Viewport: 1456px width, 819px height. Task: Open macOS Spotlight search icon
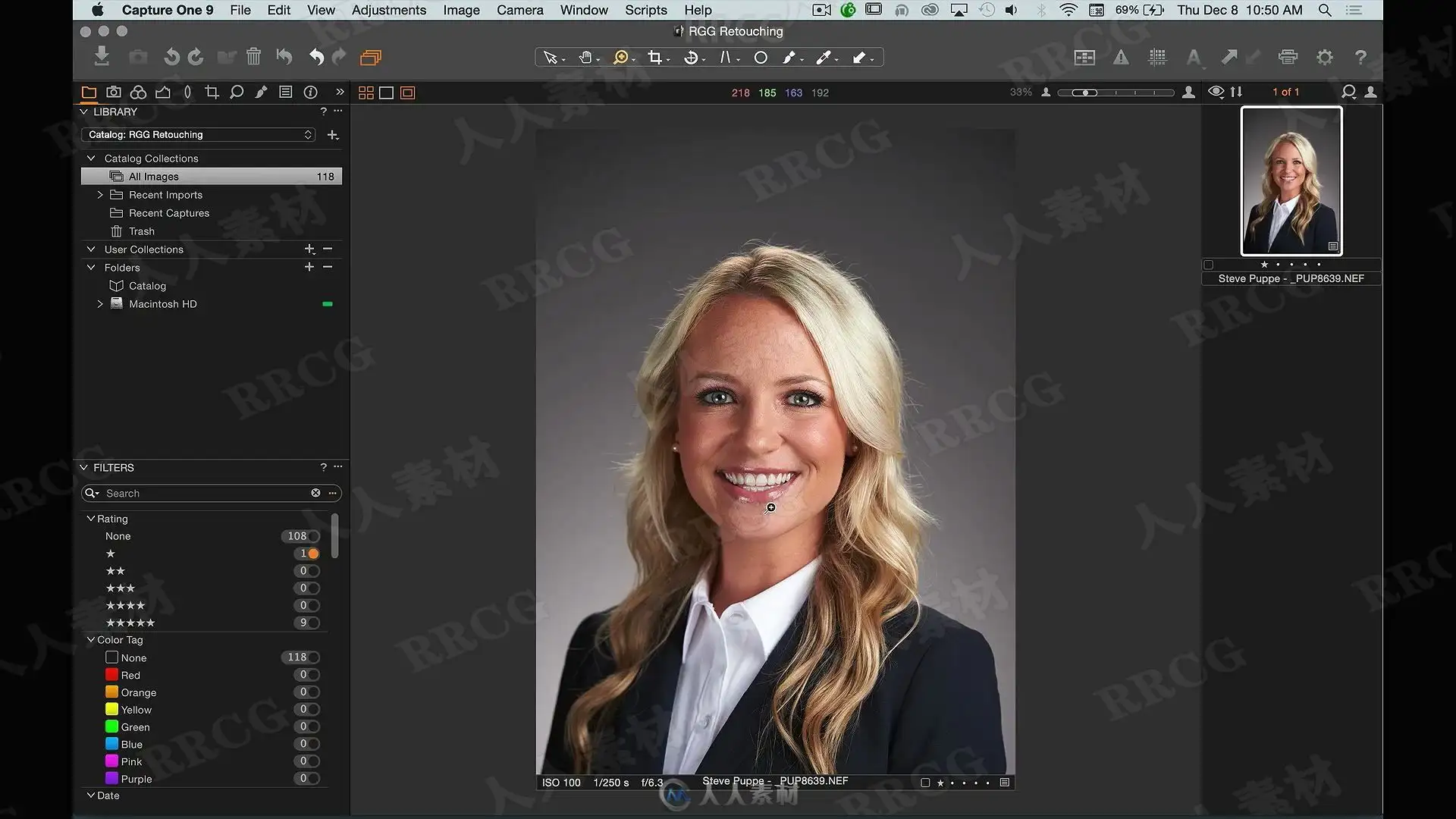coord(1325,10)
